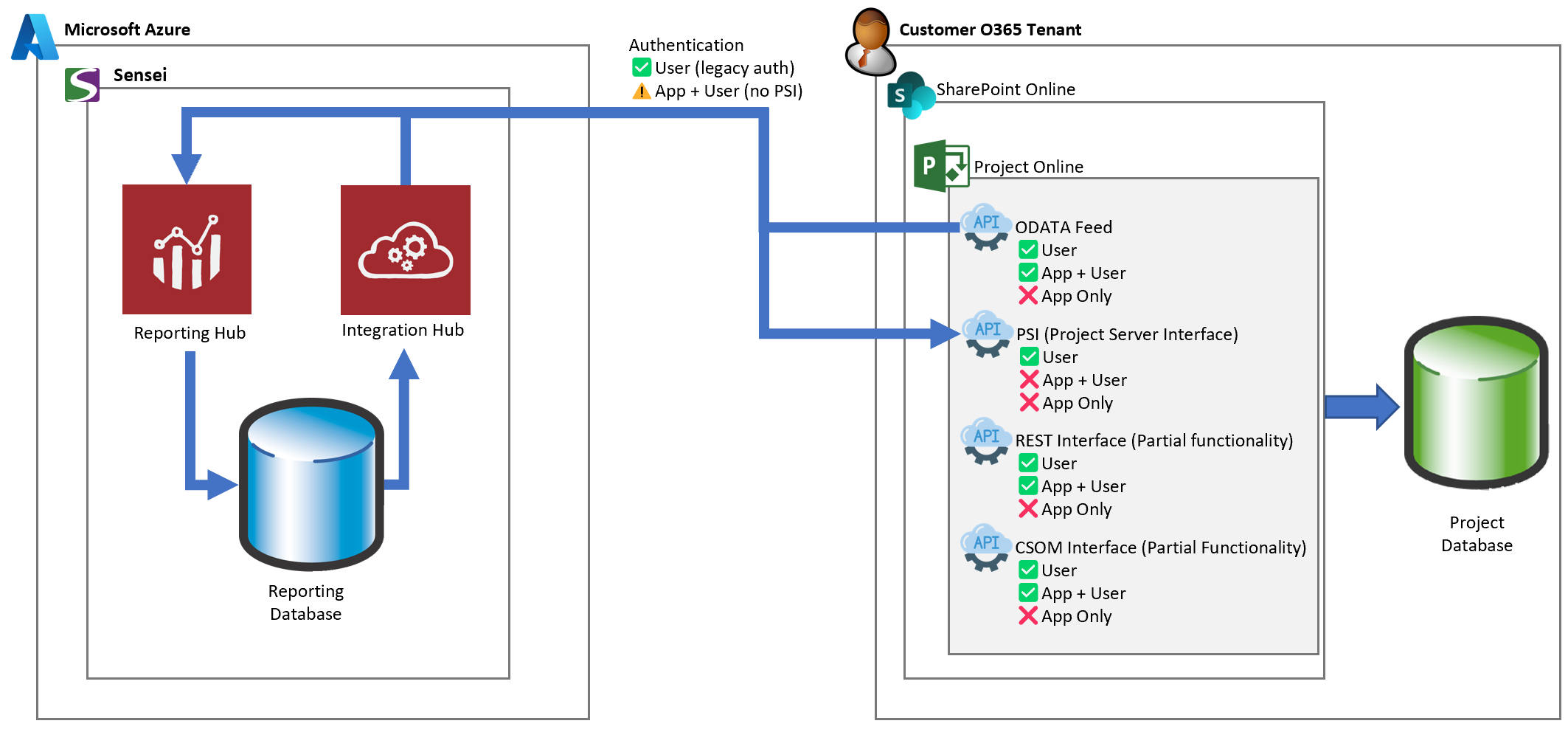Click the ODATA Feed App + User checkmark
Image resolution: width=1568 pixels, height=732 pixels.
[x=1028, y=272]
